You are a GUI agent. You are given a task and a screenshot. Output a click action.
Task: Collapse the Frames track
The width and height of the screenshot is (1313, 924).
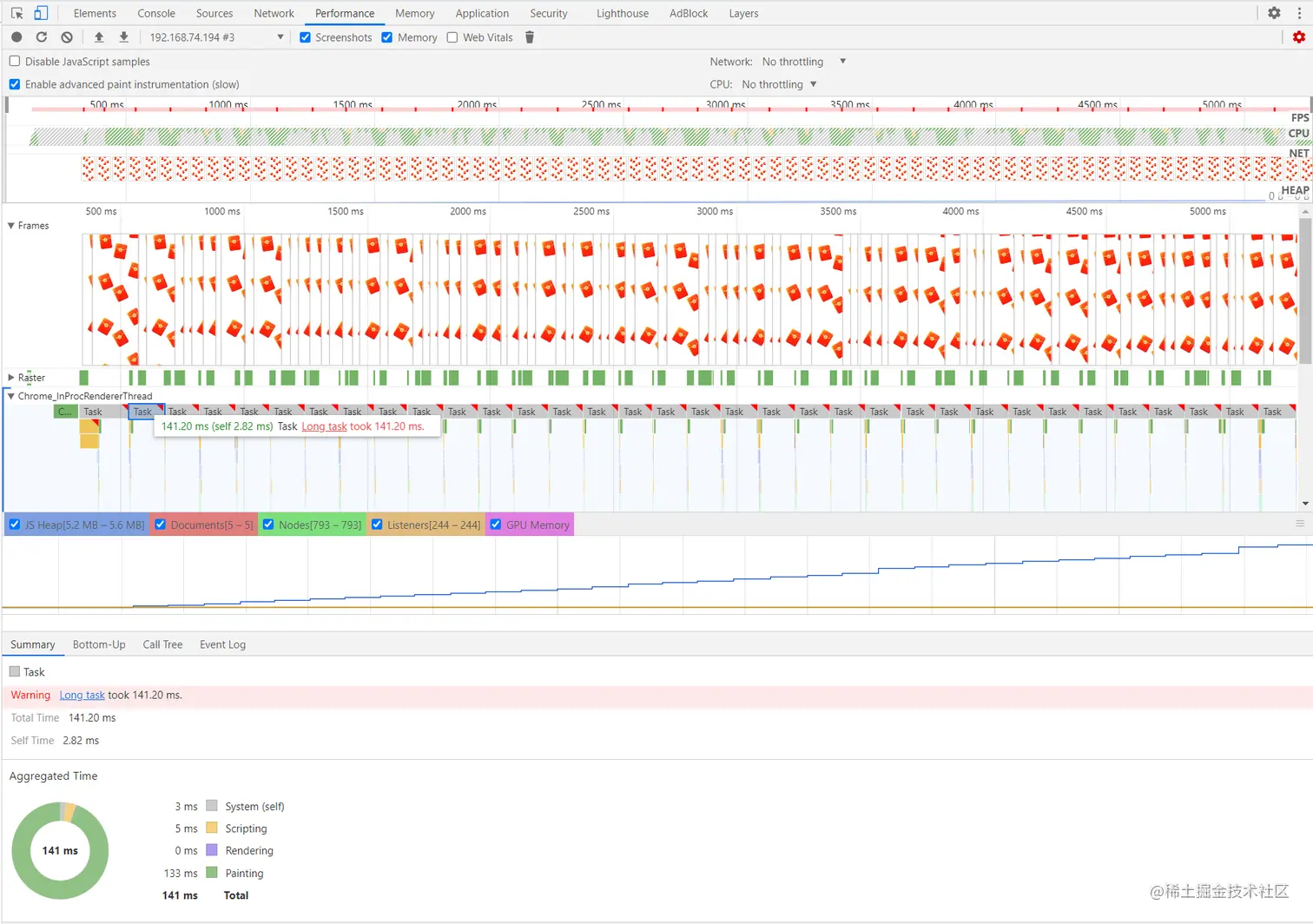pos(11,226)
